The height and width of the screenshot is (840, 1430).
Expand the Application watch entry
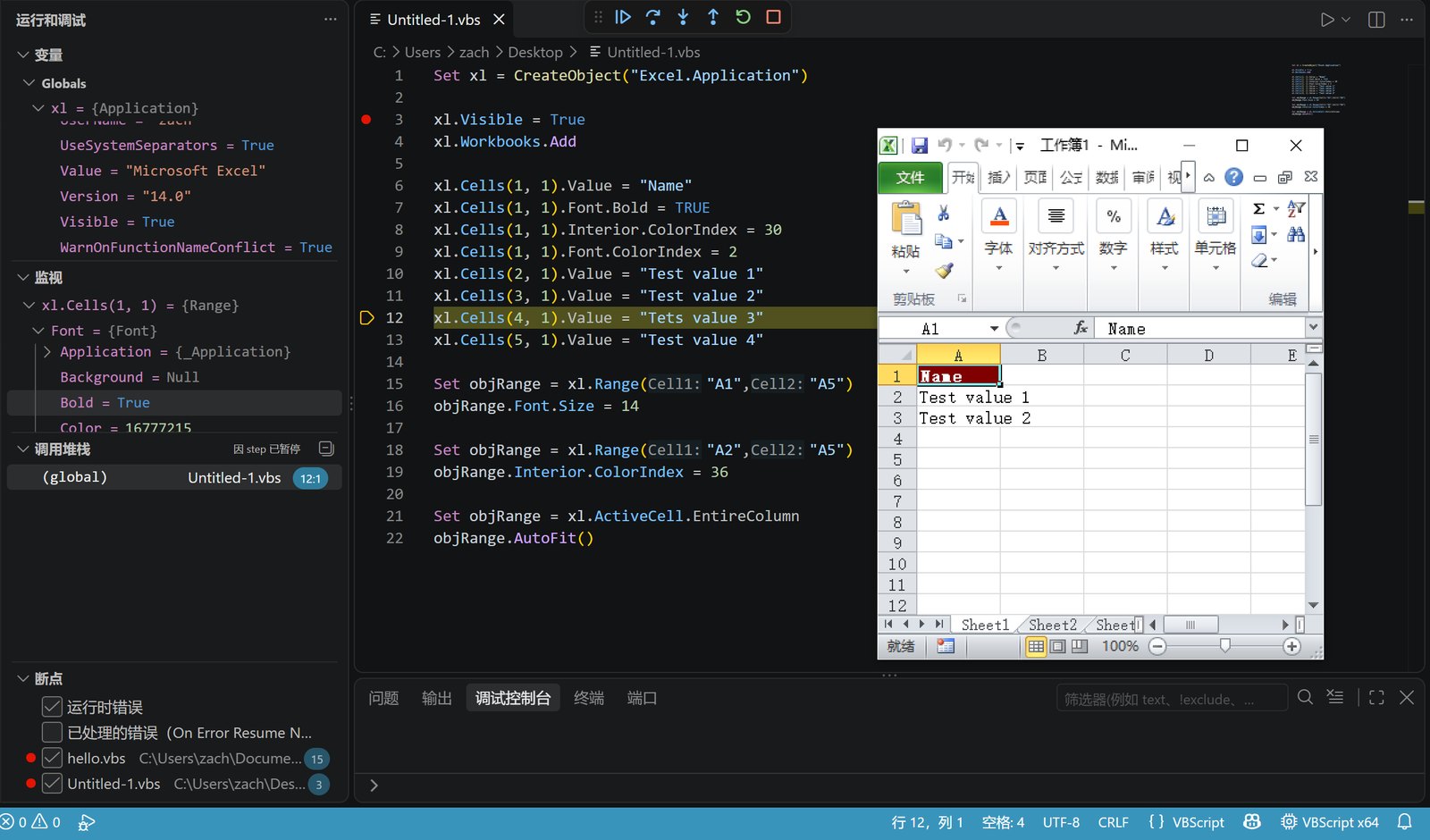[x=47, y=352]
